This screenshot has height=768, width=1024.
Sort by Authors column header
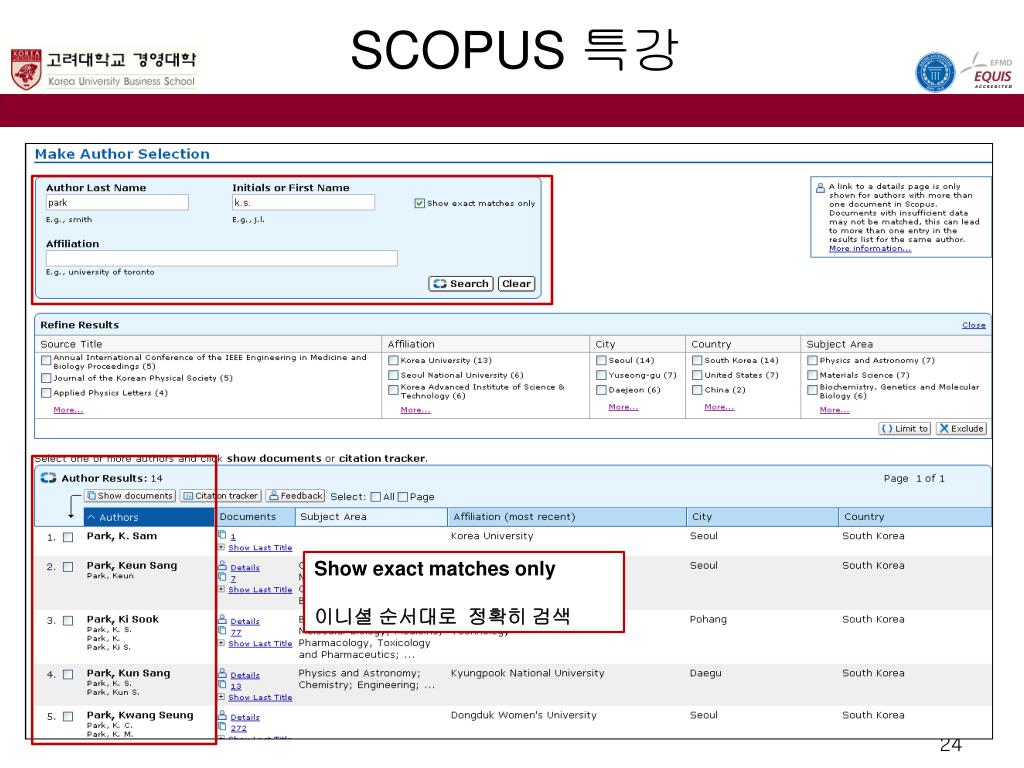click(x=150, y=517)
